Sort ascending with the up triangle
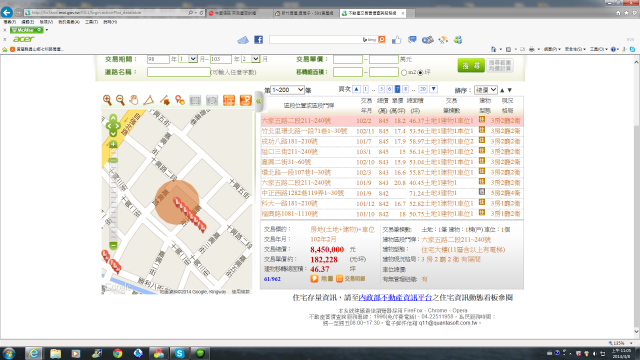This screenshot has height=360, width=640. (x=502, y=90)
